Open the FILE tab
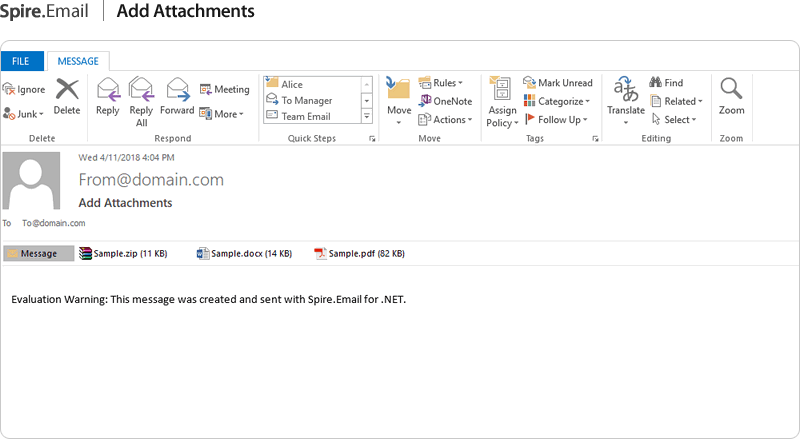800x440 pixels. [x=21, y=62]
